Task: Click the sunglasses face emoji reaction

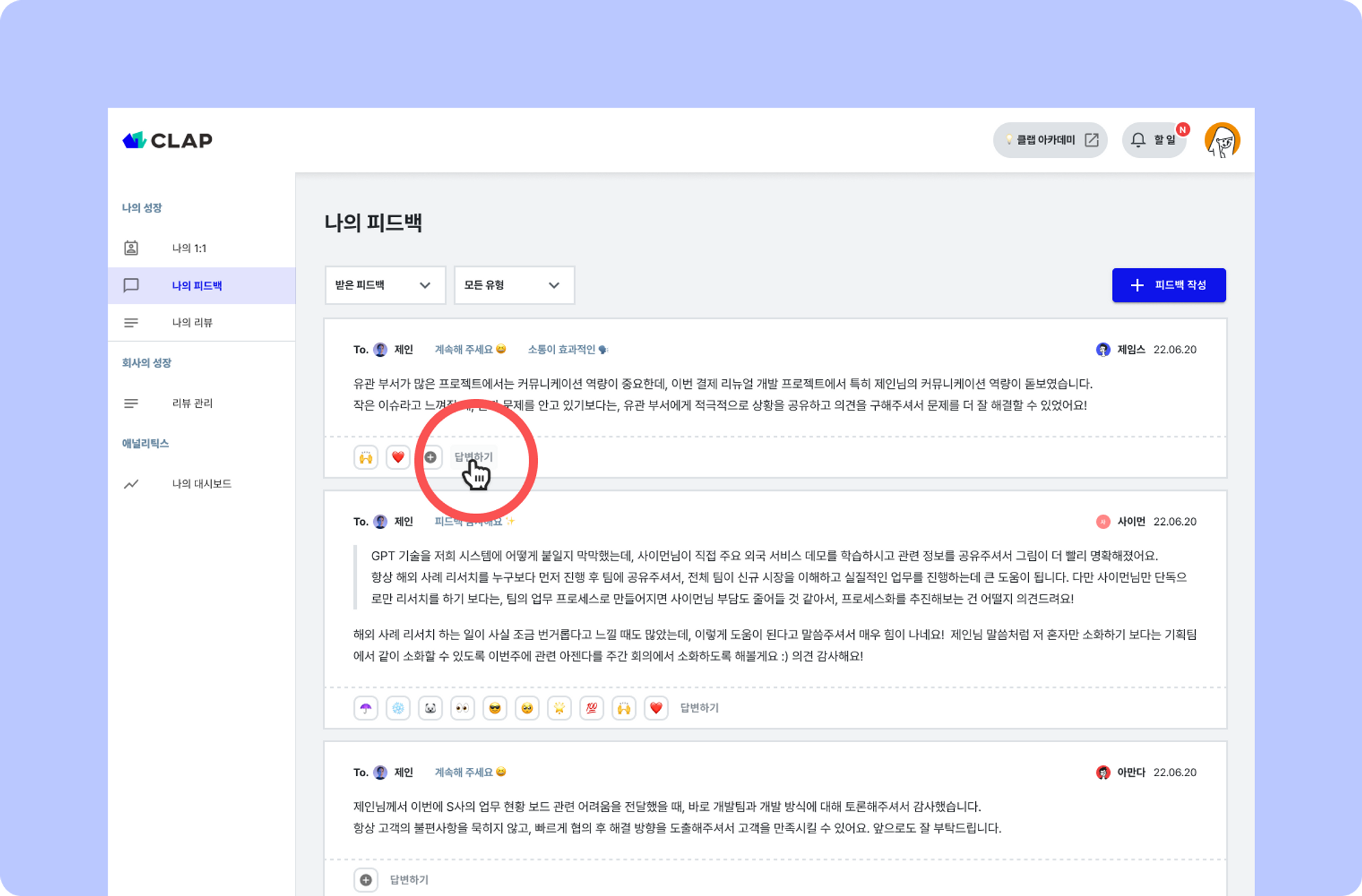Action: point(494,708)
